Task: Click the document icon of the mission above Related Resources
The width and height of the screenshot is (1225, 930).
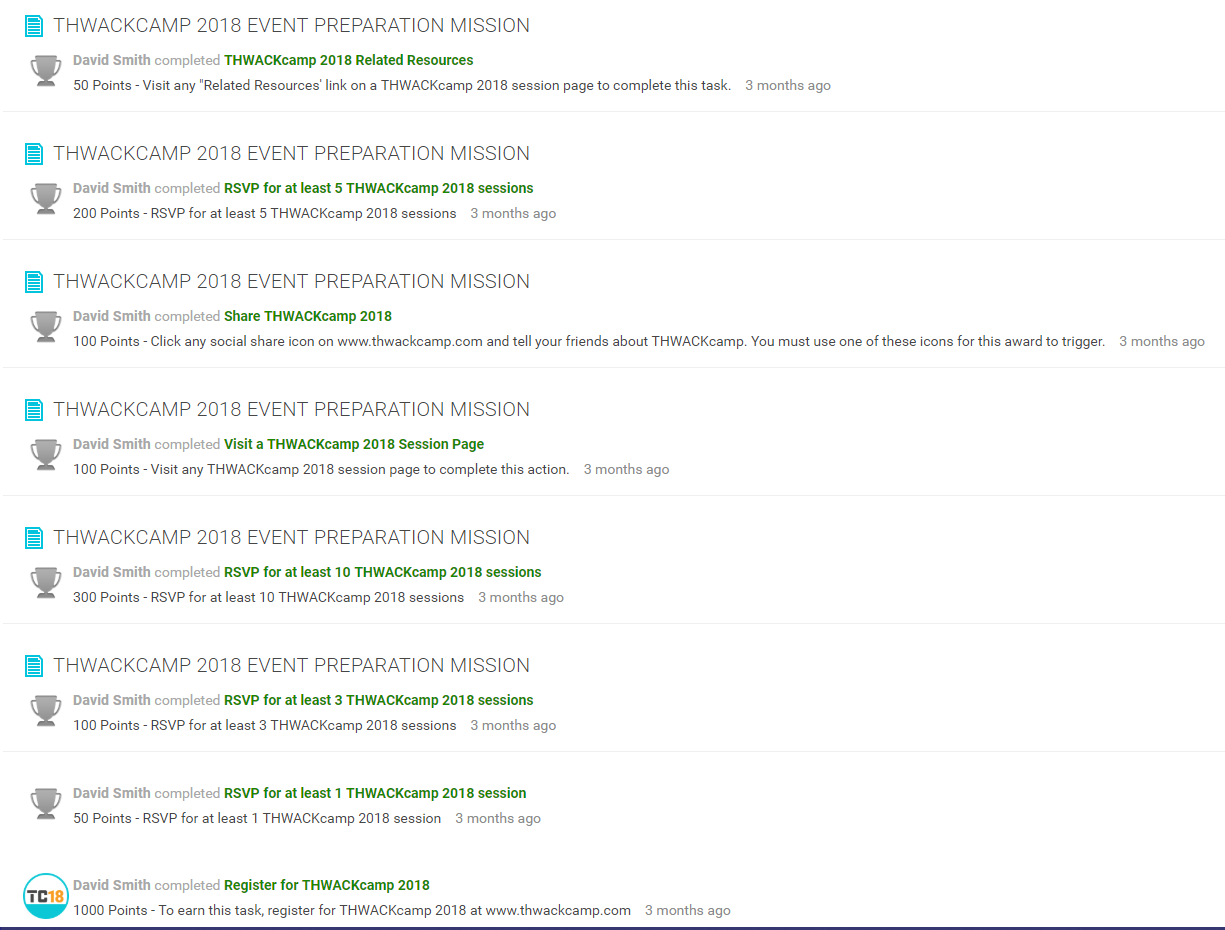Action: (x=34, y=26)
